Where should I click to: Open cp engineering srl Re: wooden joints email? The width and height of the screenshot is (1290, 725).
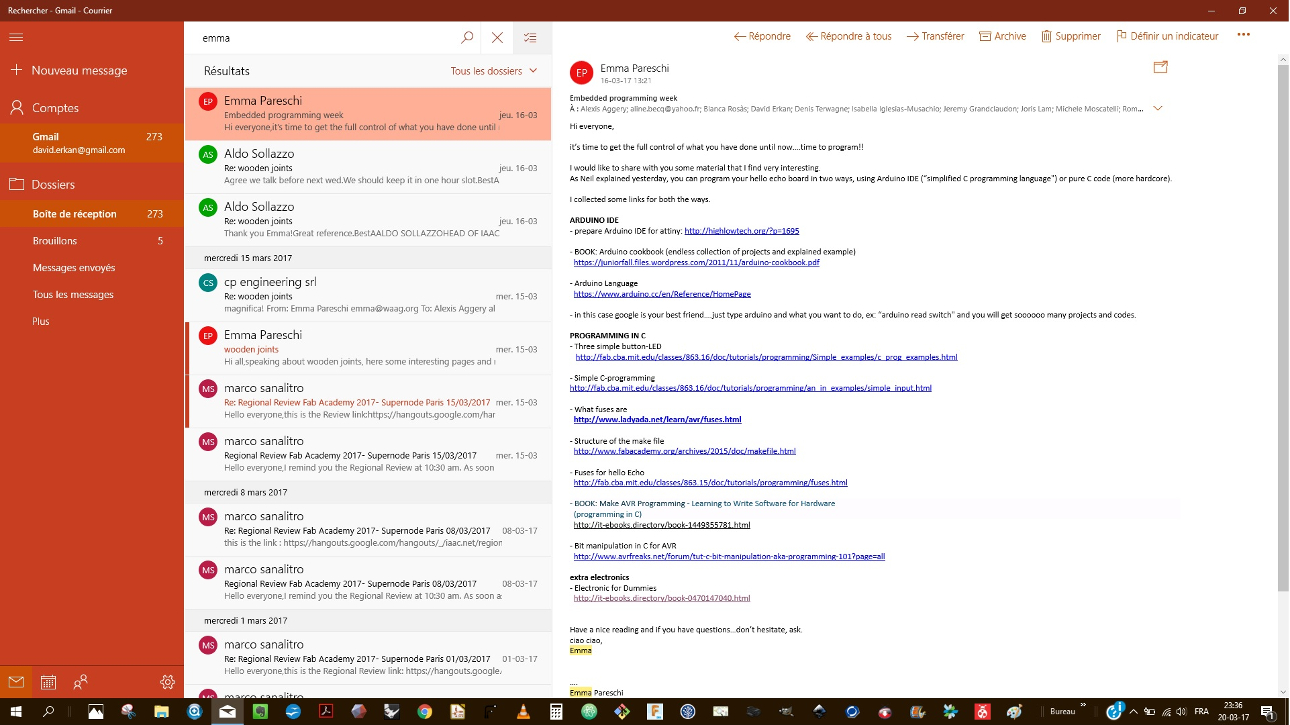[368, 295]
